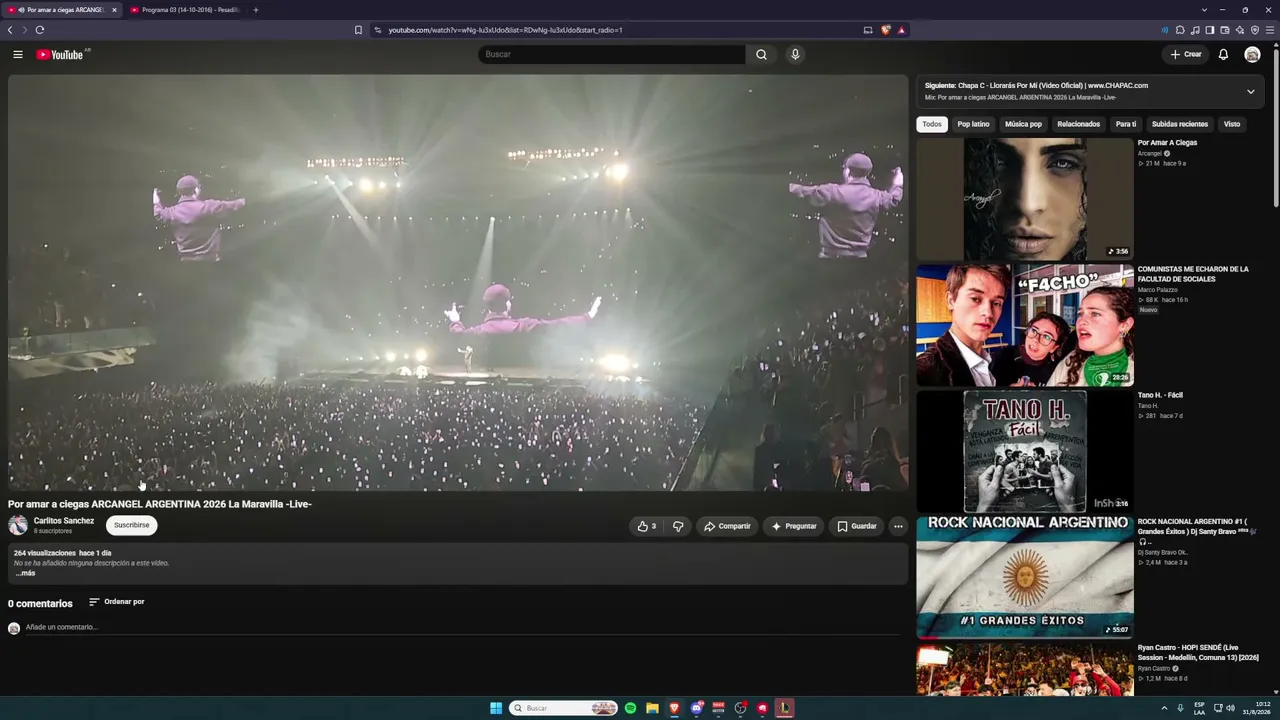Image resolution: width=1280 pixels, height=720 pixels.
Task: Open the tab search dropdown chevron
Action: [1204, 10]
